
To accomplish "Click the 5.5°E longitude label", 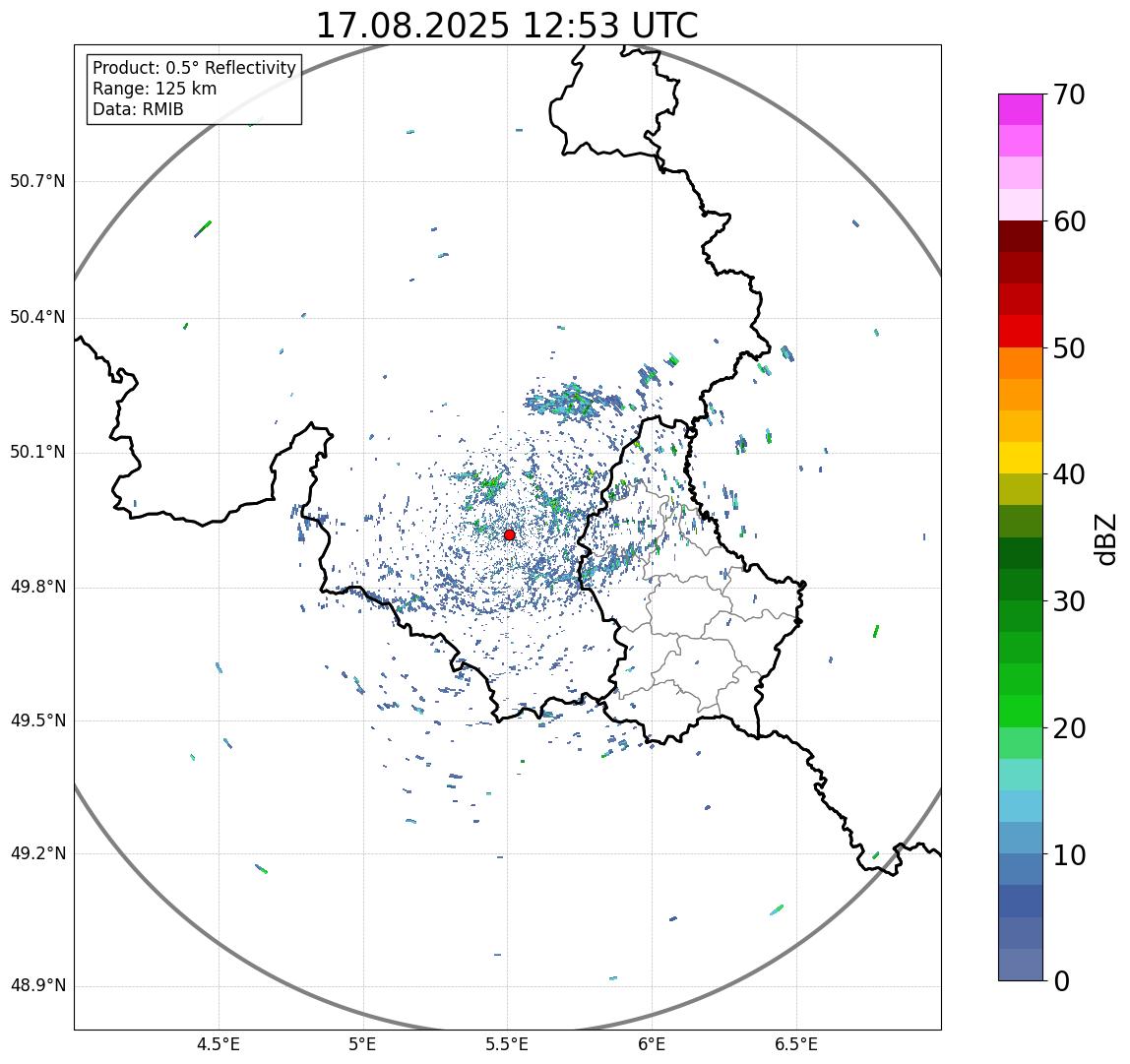I will click(507, 1044).
